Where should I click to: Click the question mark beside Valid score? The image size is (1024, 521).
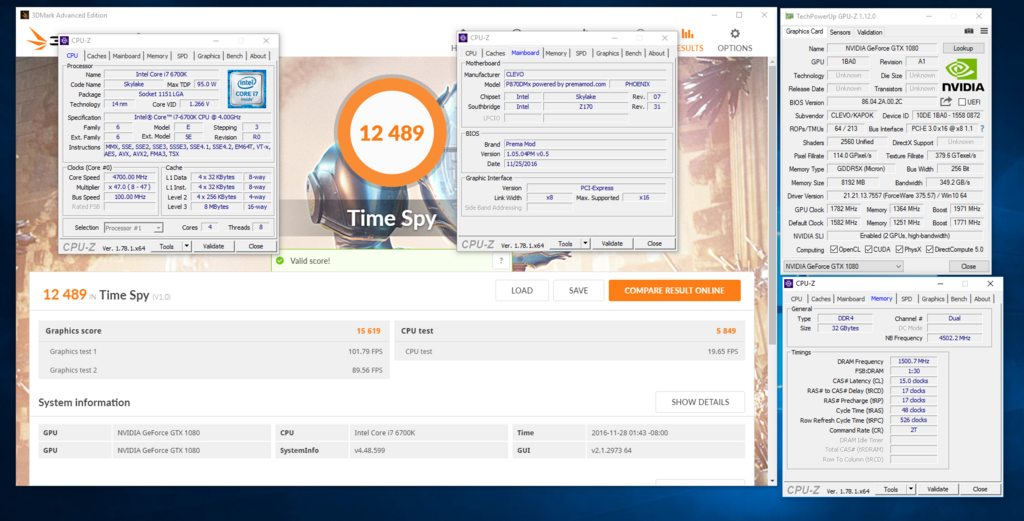(501, 261)
